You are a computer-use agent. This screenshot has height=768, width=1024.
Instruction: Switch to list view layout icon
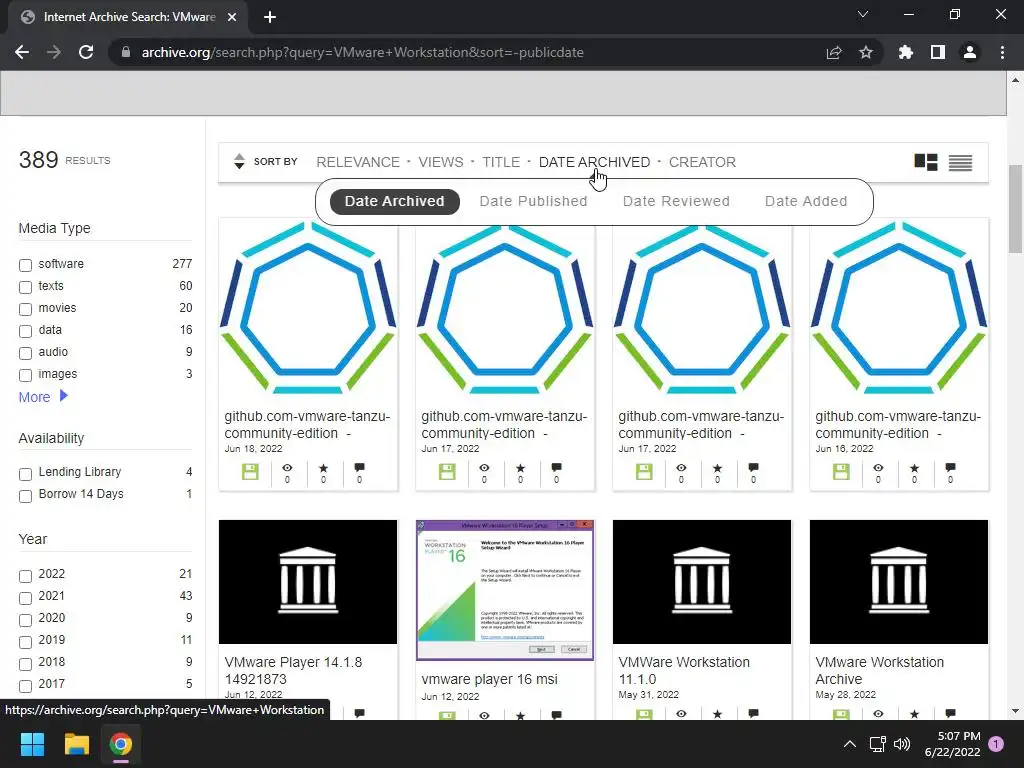click(x=960, y=163)
